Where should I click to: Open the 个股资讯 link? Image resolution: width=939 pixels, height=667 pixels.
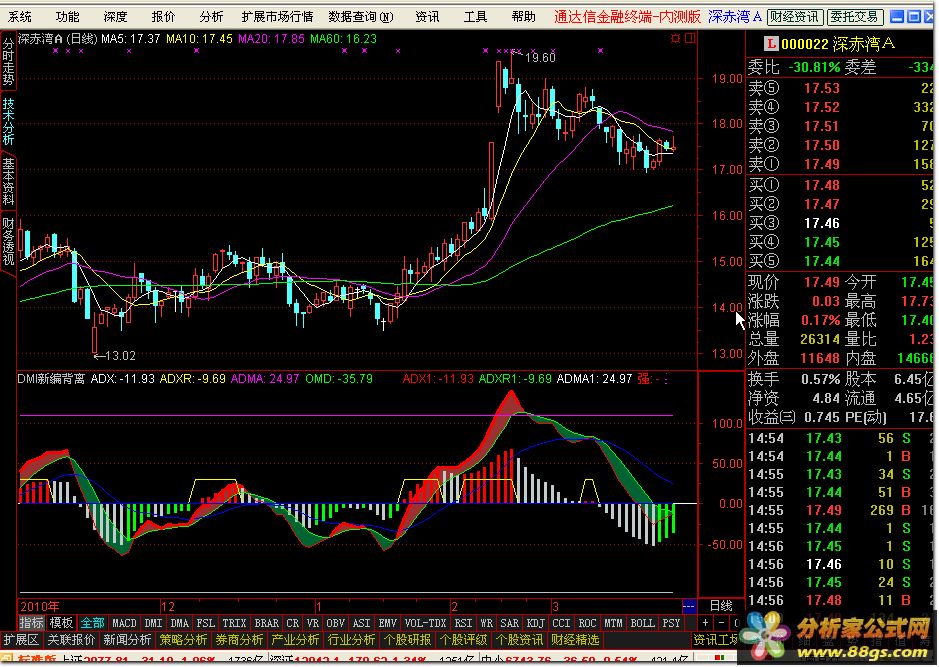click(519, 640)
